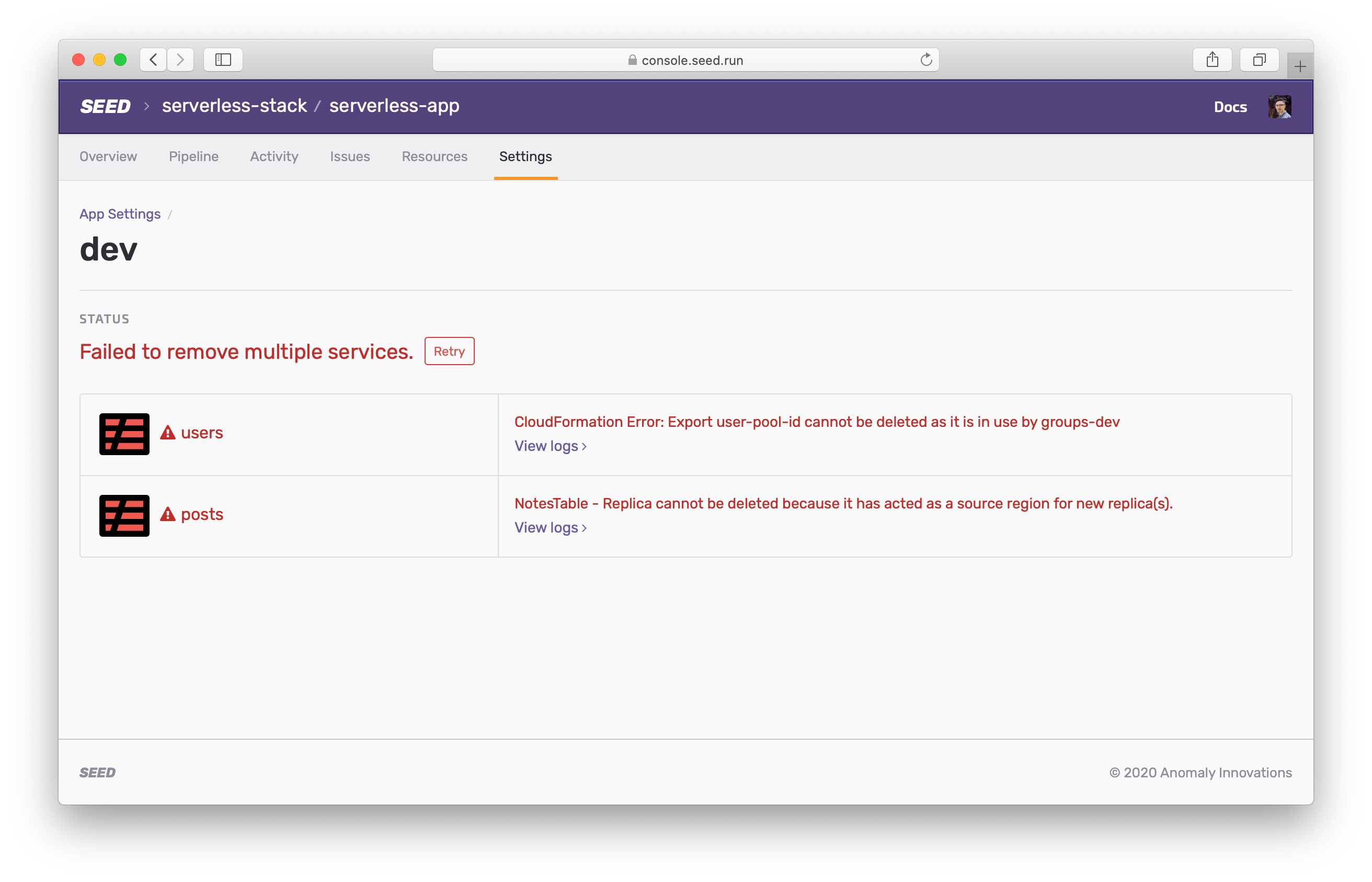Screen dimensions: 1372x882
Task: Click the warning triangle beside users
Action: pos(168,433)
